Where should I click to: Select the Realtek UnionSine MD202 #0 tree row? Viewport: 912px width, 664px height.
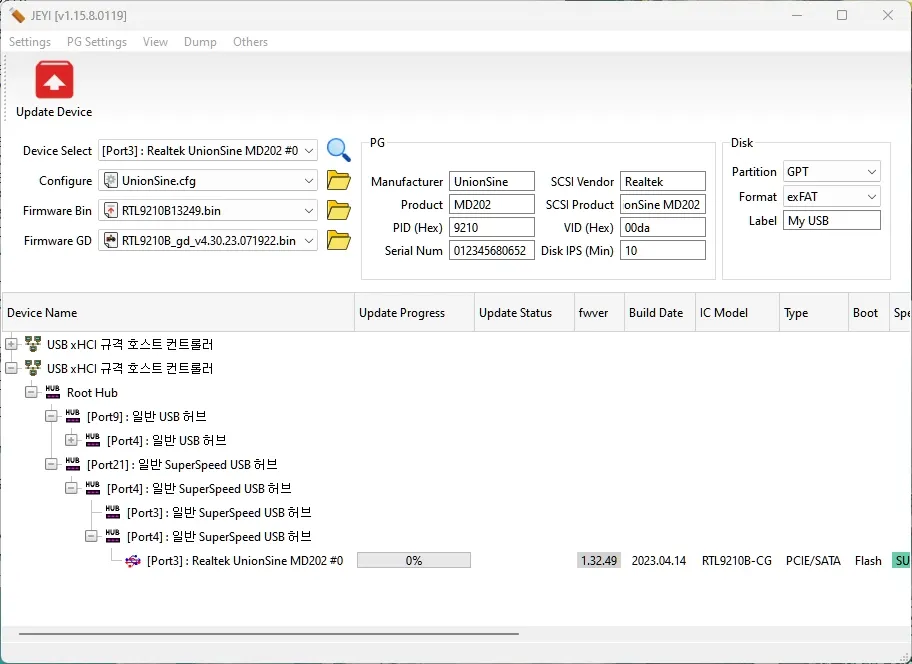click(x=245, y=561)
